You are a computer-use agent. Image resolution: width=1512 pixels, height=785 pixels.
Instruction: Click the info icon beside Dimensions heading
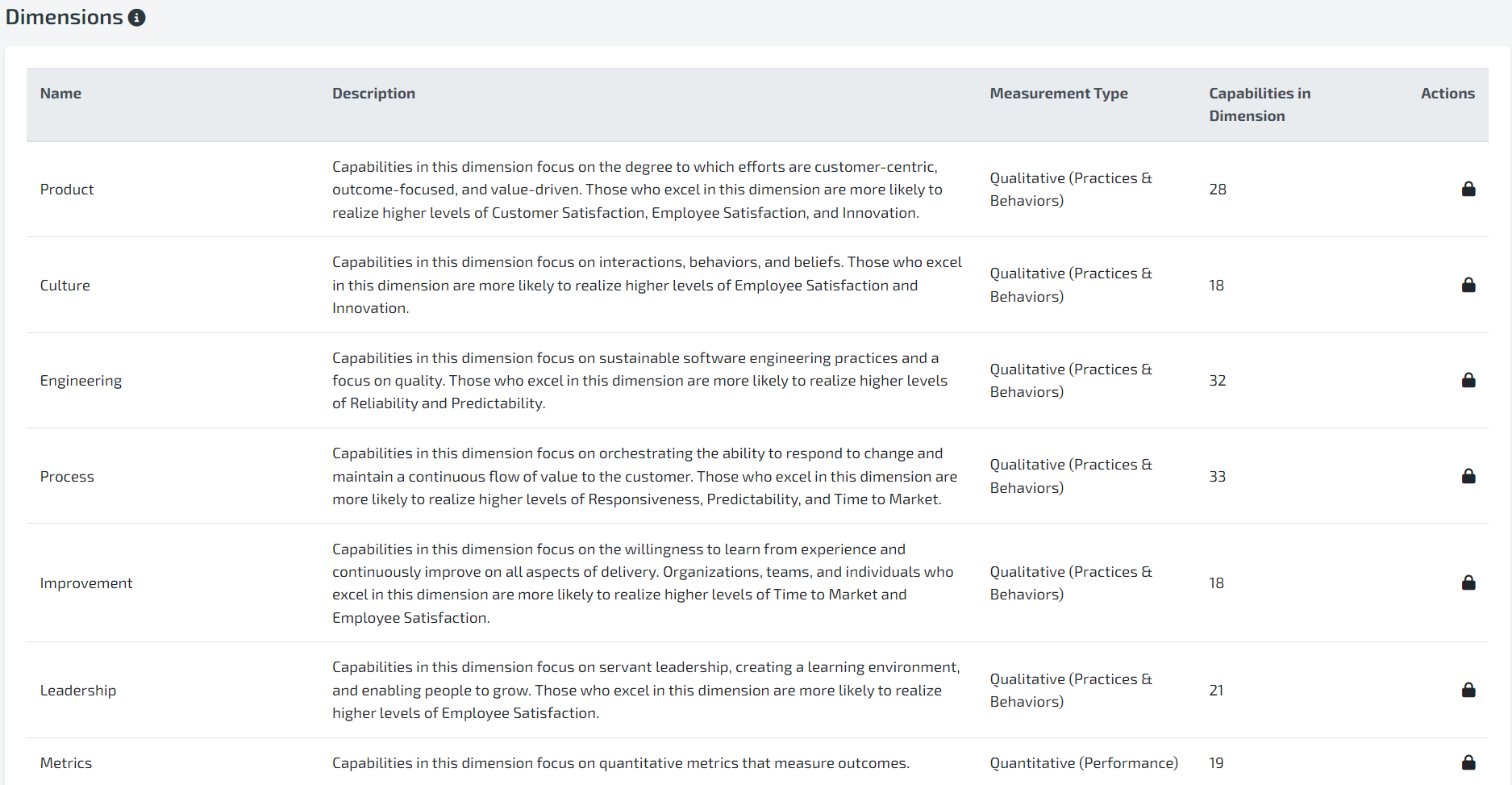point(137,18)
